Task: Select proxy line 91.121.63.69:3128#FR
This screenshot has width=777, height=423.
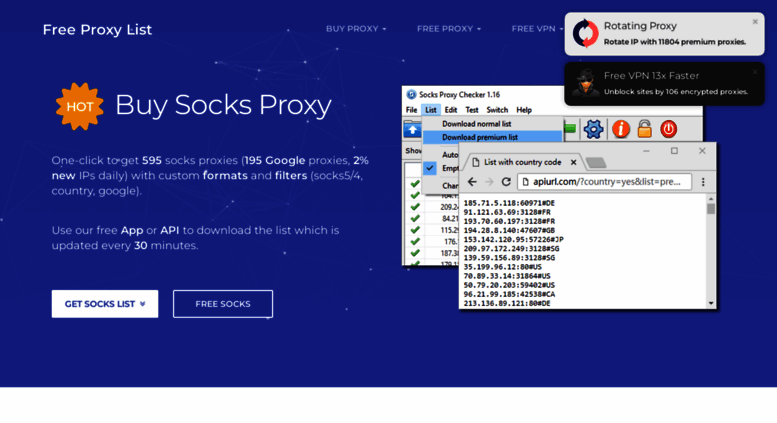Action: pos(506,212)
